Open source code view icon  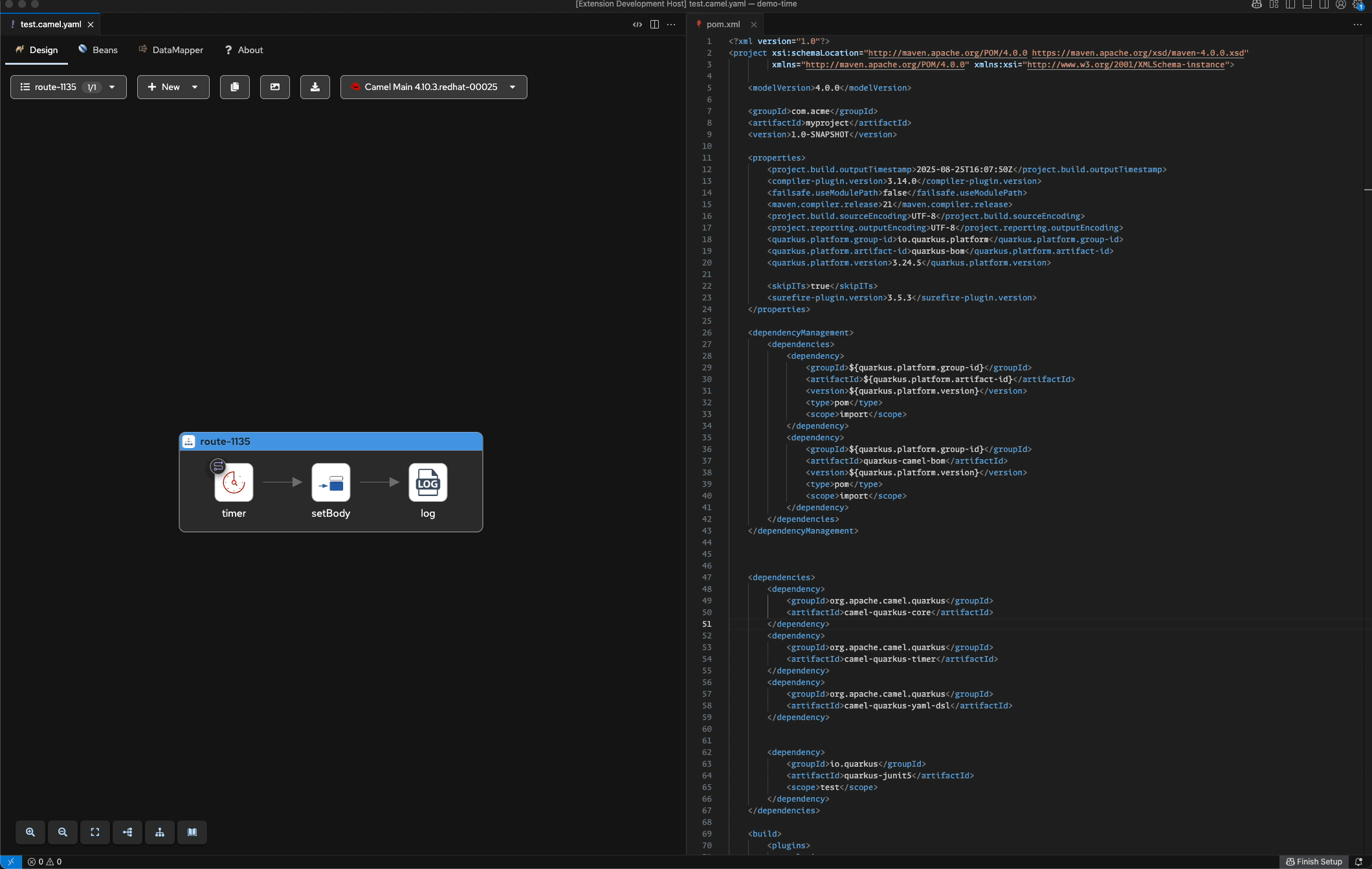[x=637, y=25]
